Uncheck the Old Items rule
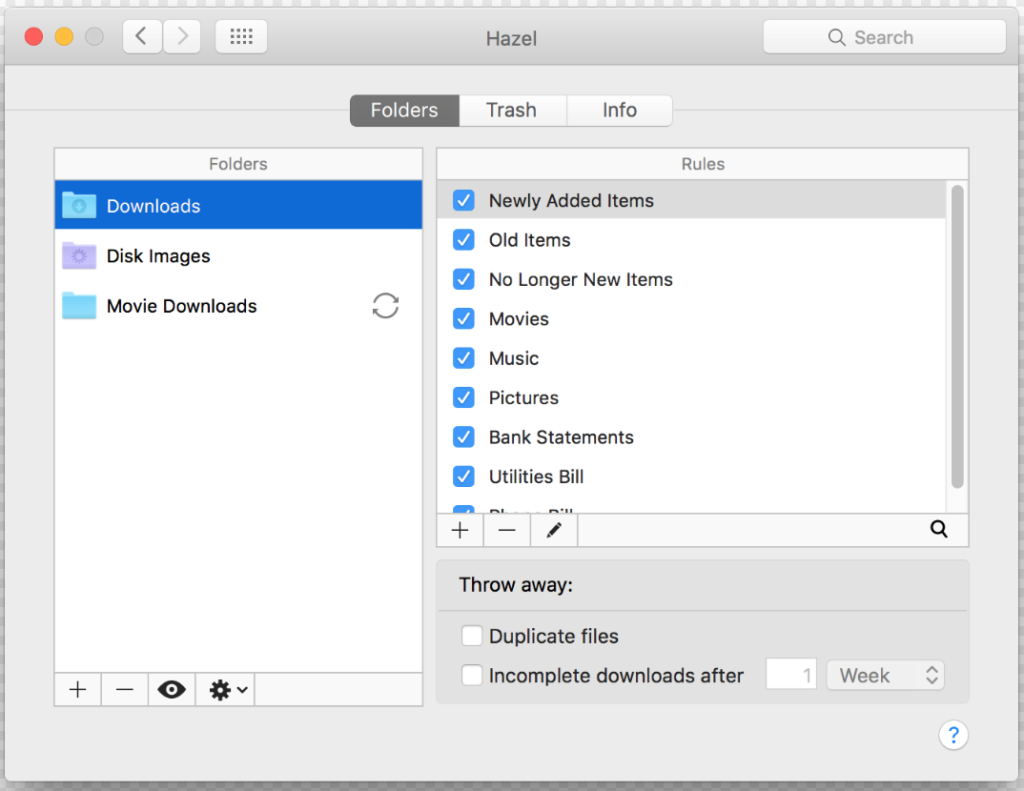 coord(463,240)
